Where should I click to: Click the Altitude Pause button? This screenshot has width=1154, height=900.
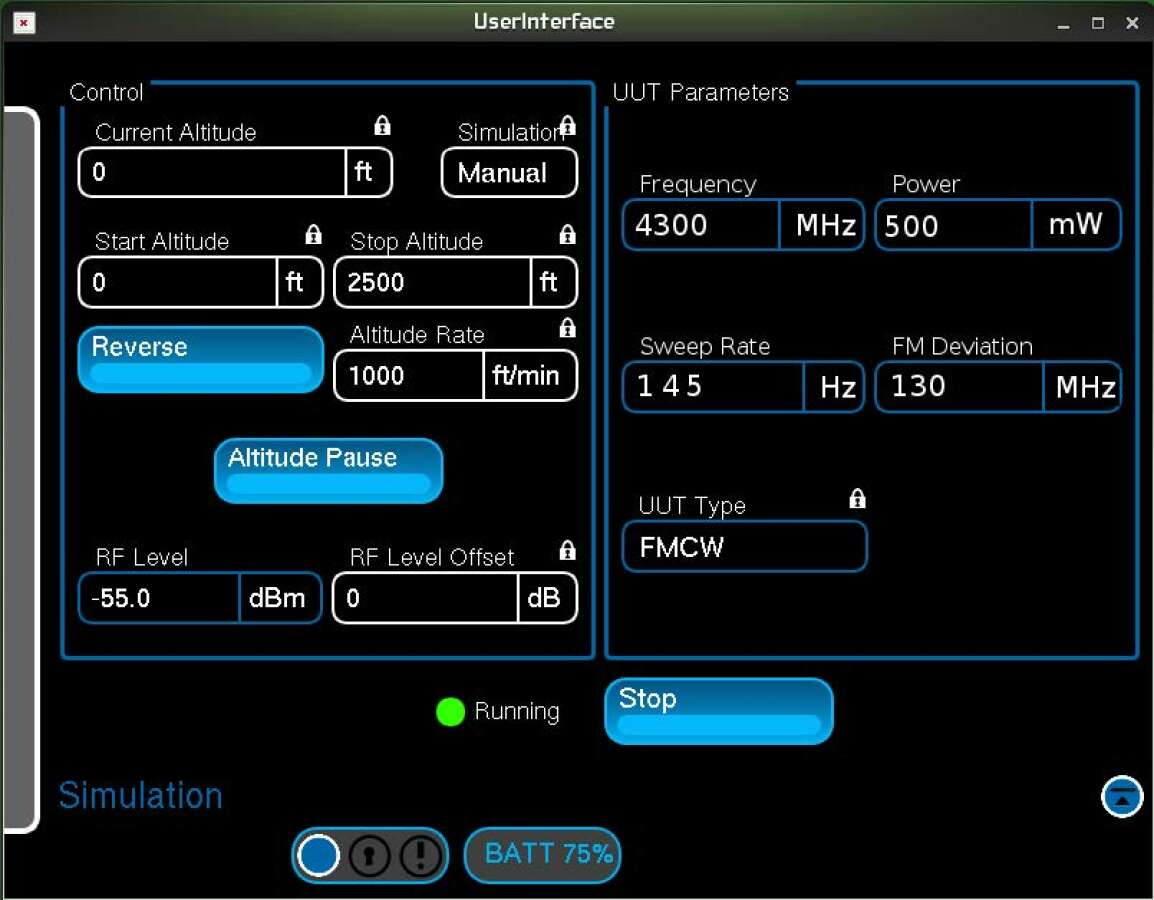point(328,471)
